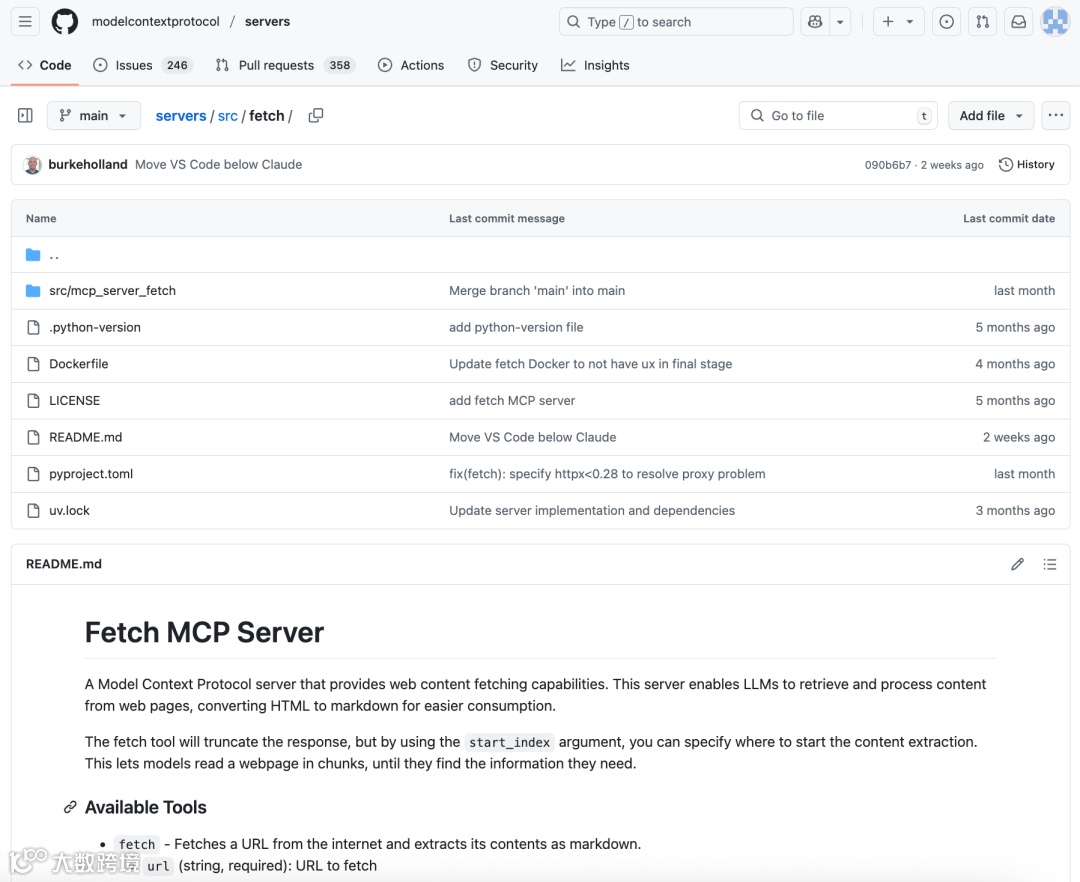Switch to the Actions tab
The width and height of the screenshot is (1080, 882).
coord(411,65)
